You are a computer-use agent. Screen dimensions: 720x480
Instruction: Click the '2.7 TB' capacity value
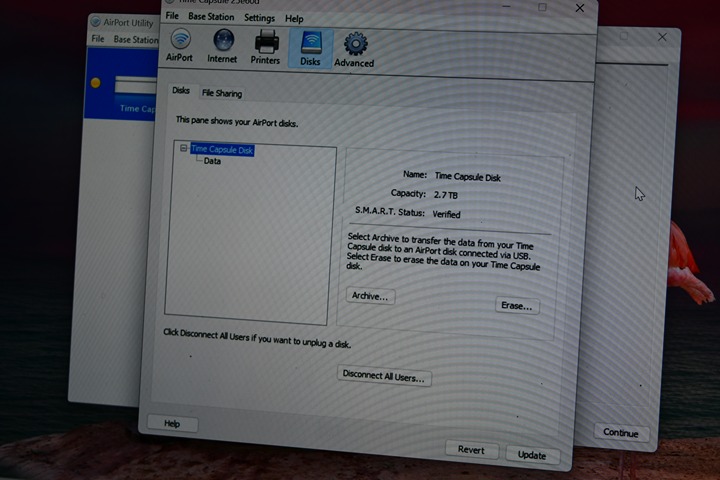(x=445, y=195)
